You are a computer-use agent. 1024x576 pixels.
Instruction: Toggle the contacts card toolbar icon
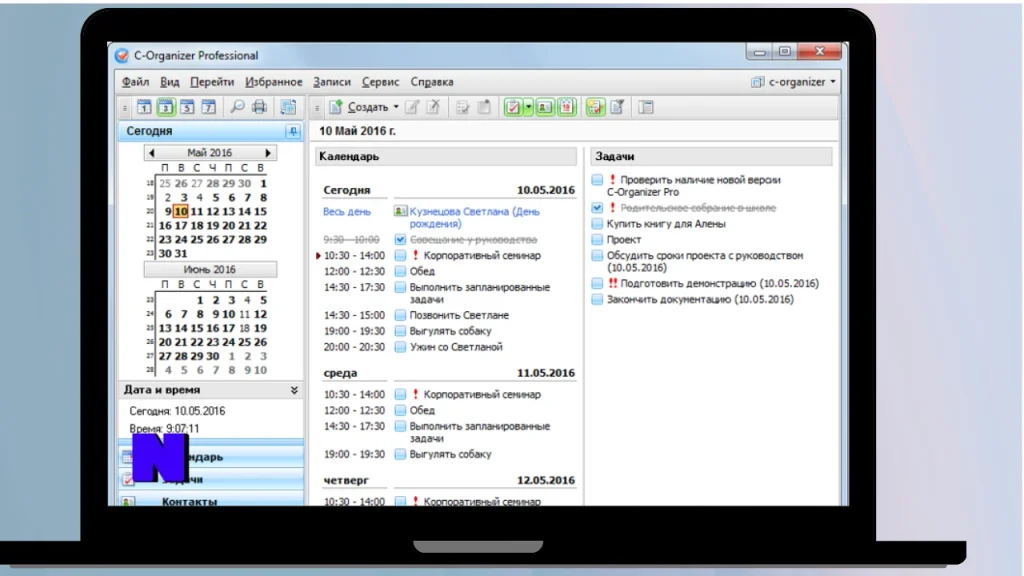pyautogui.click(x=545, y=107)
